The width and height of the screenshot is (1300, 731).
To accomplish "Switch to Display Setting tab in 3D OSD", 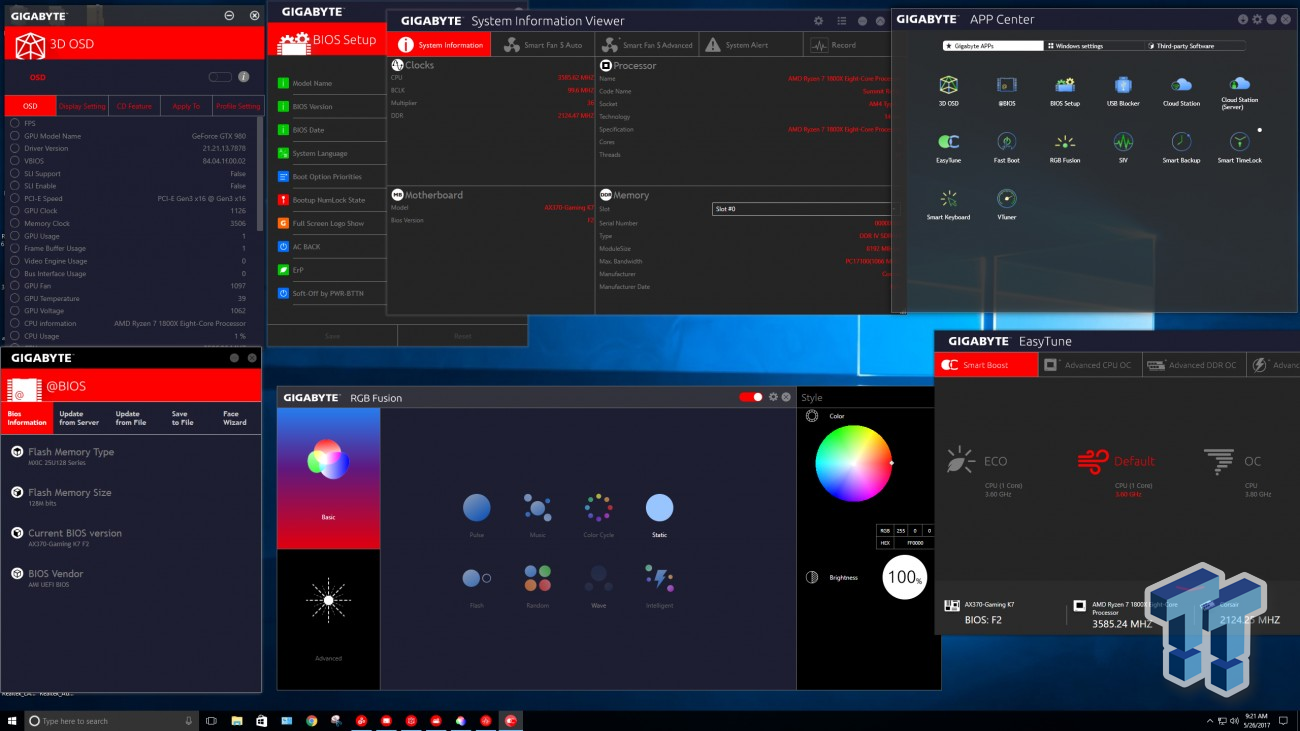I will [82, 106].
